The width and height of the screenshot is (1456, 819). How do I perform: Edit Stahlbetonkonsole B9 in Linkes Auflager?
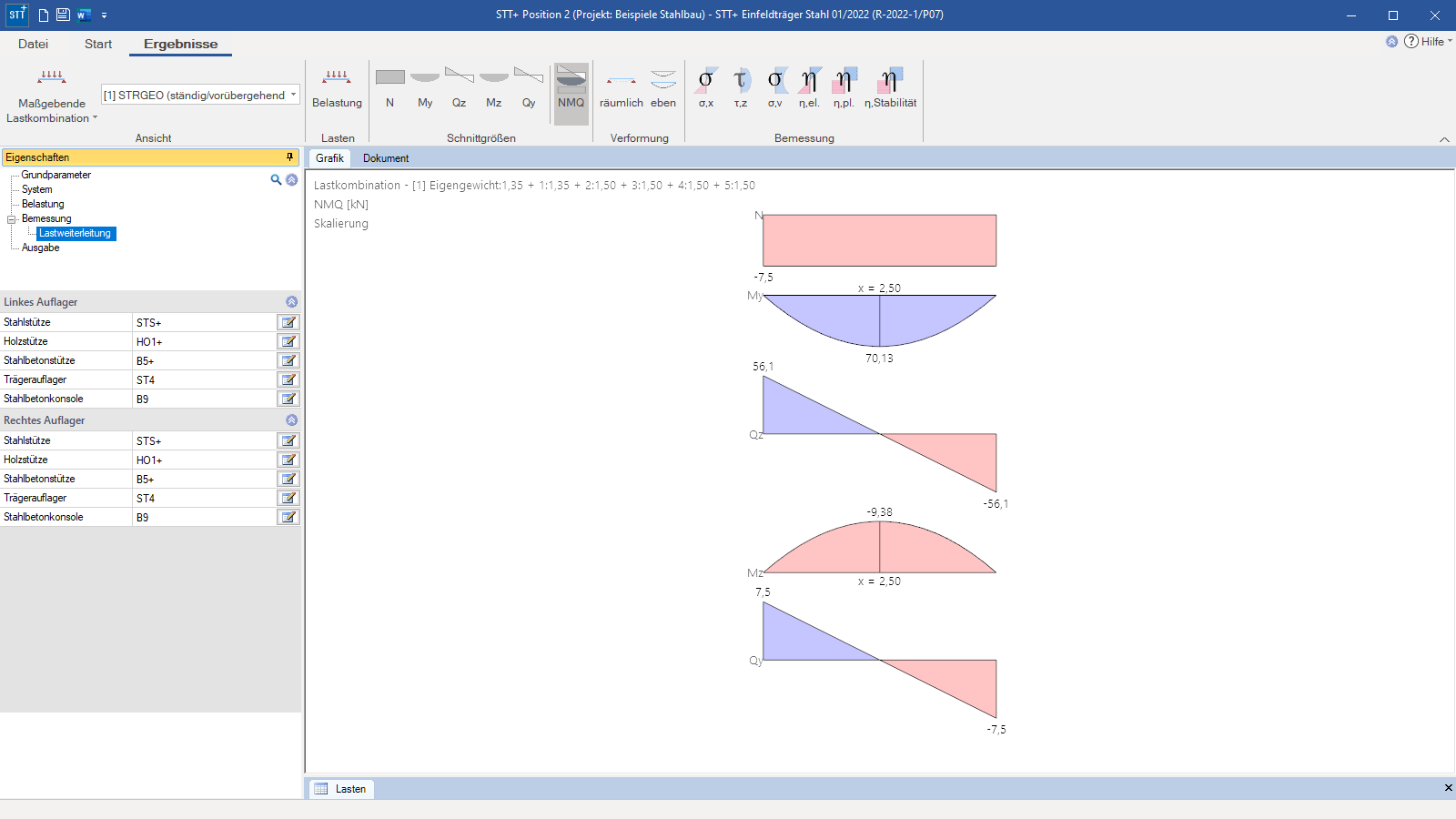tap(288, 399)
